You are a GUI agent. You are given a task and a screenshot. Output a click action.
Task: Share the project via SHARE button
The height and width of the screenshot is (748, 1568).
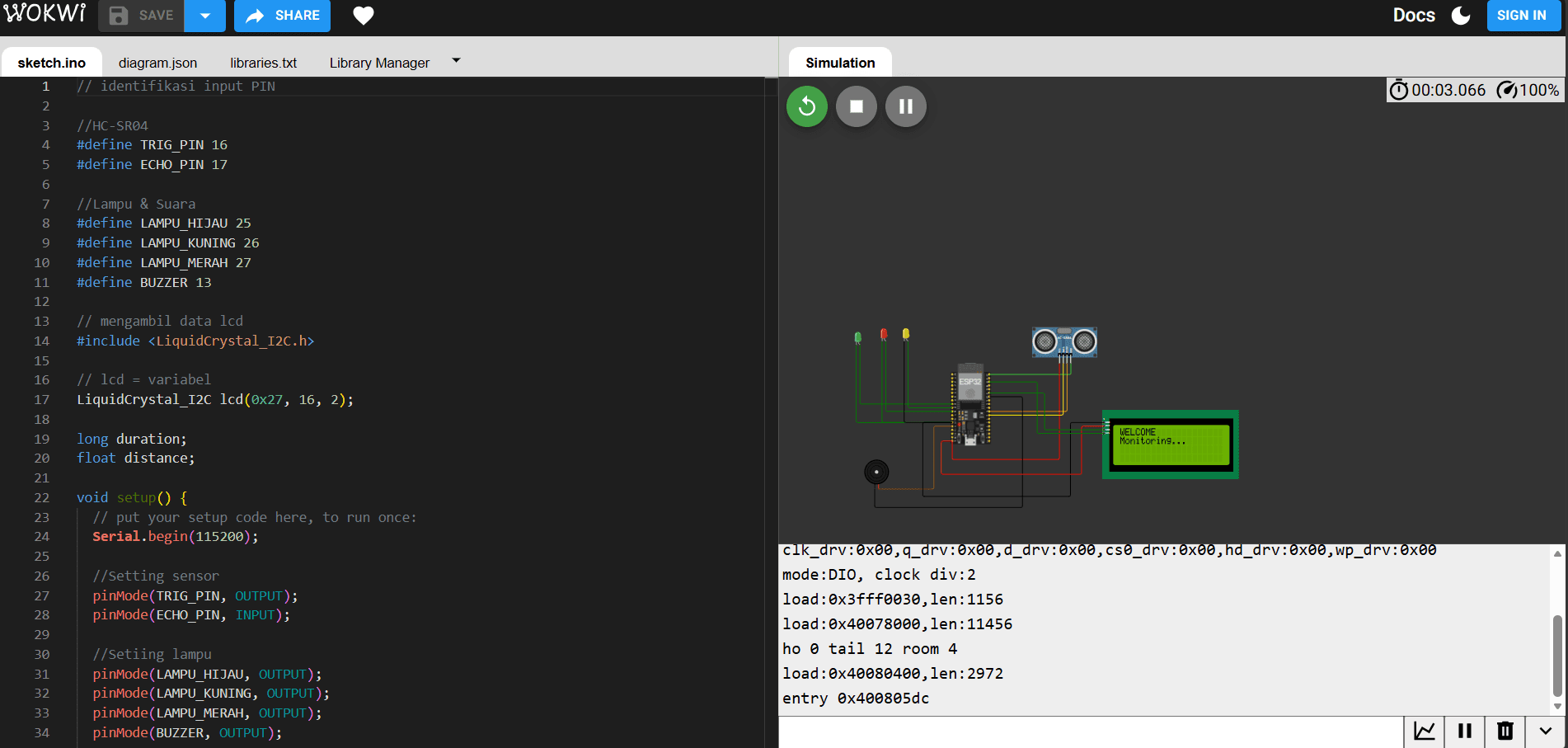(x=282, y=16)
